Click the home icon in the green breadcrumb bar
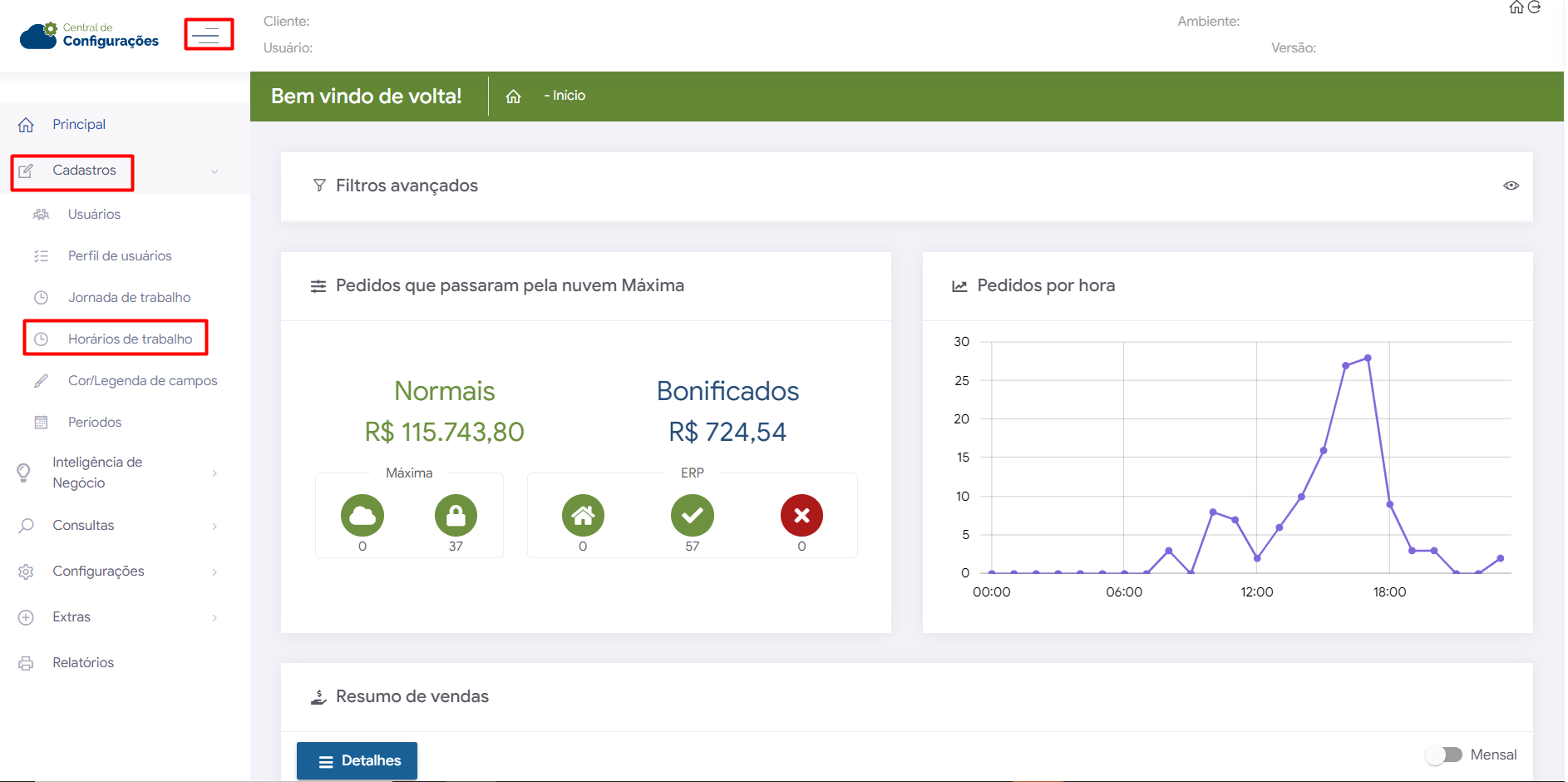The image size is (1568, 782). [514, 97]
